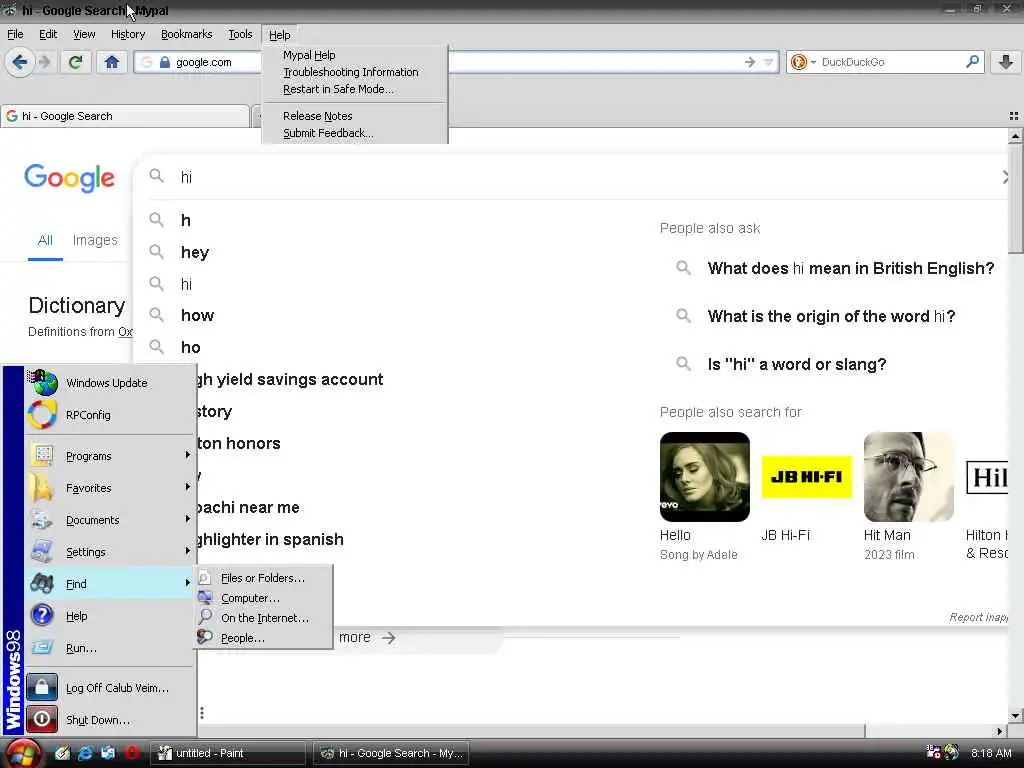The image size is (1024, 768).
Task: Select the 'how' search suggestion
Action: 197,315
